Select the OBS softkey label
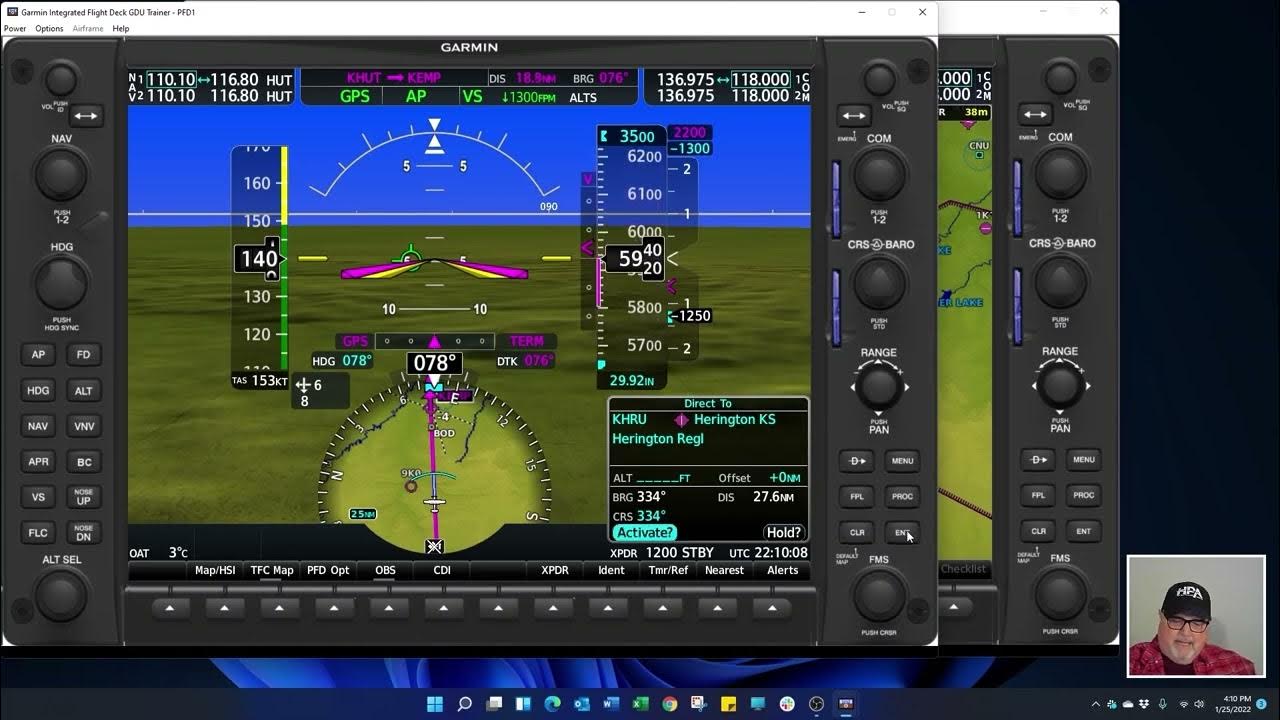Screen dimensions: 1280x720 pyautogui.click(x=385, y=570)
